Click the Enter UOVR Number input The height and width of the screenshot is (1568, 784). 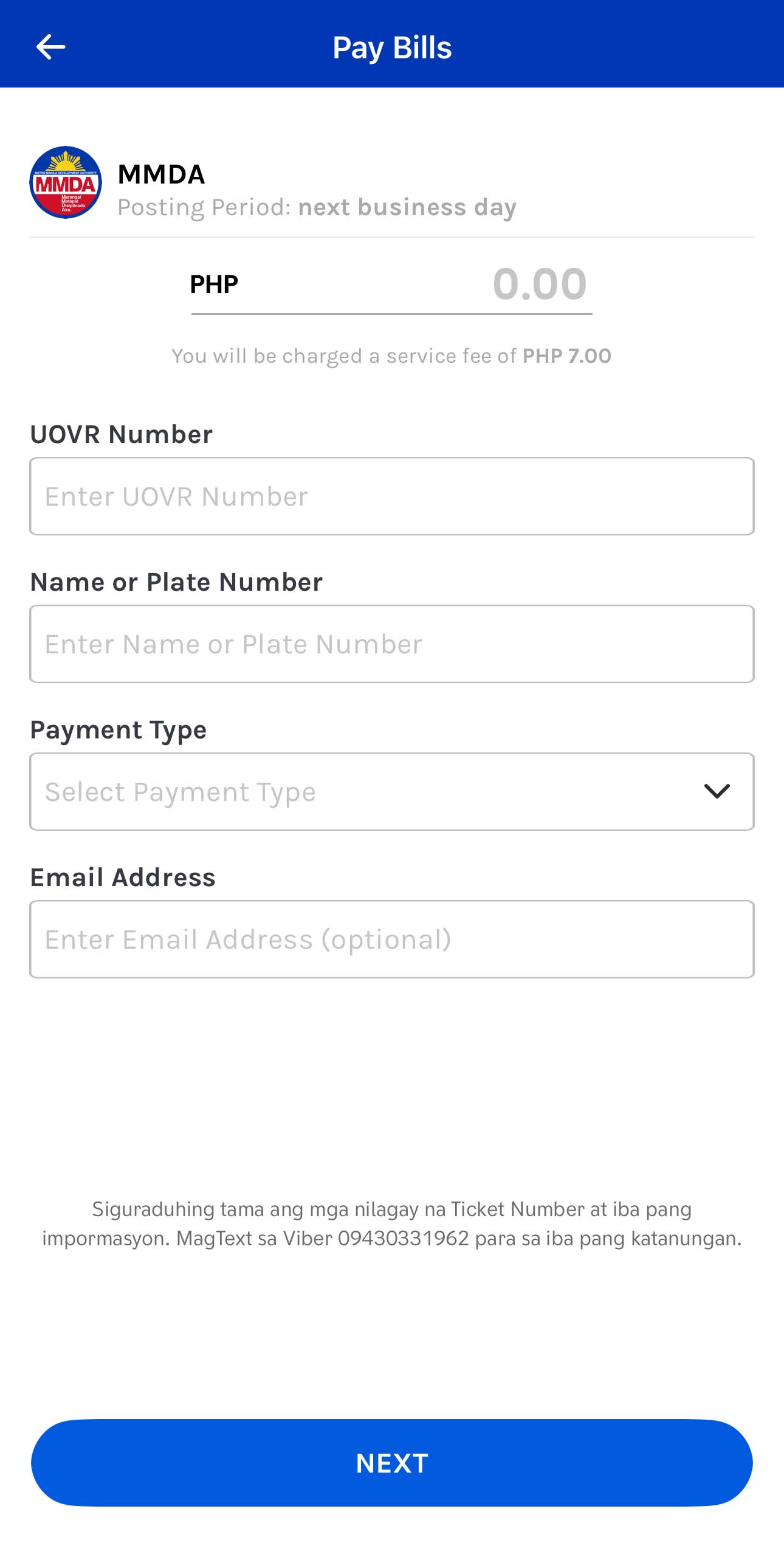pyautogui.click(x=391, y=496)
